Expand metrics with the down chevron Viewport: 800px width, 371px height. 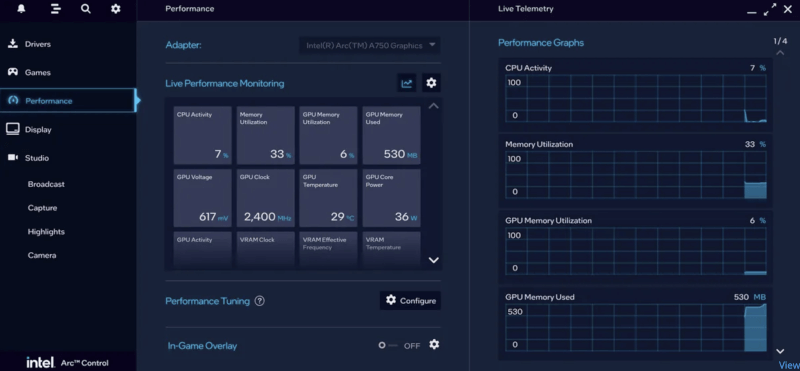pos(434,260)
